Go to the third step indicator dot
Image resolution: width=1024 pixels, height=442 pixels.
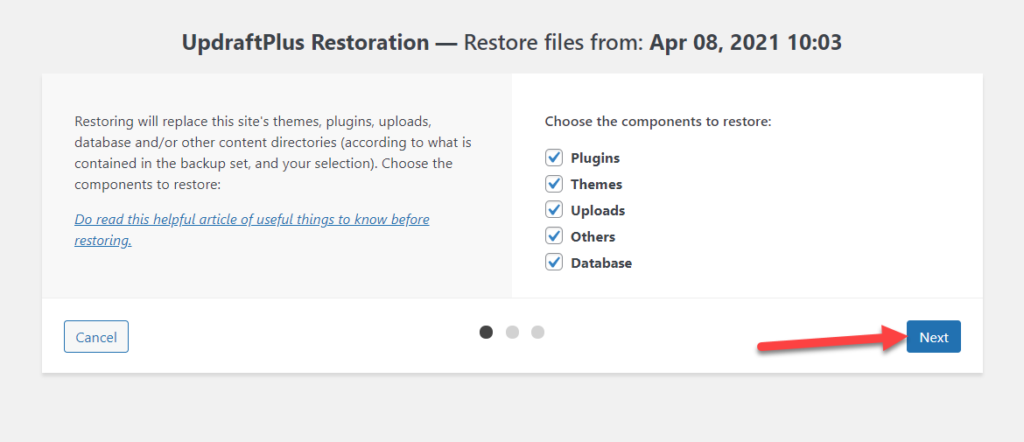tap(537, 332)
